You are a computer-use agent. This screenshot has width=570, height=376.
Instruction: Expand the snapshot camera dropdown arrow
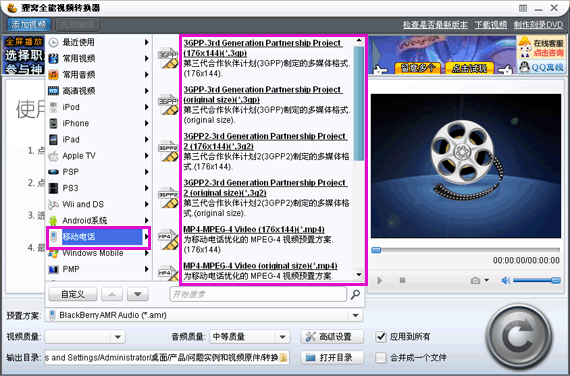pos(487,280)
